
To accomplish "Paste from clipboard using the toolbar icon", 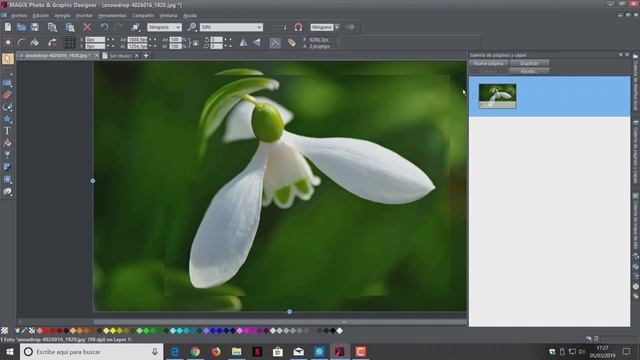I will pyautogui.click(x=70, y=27).
